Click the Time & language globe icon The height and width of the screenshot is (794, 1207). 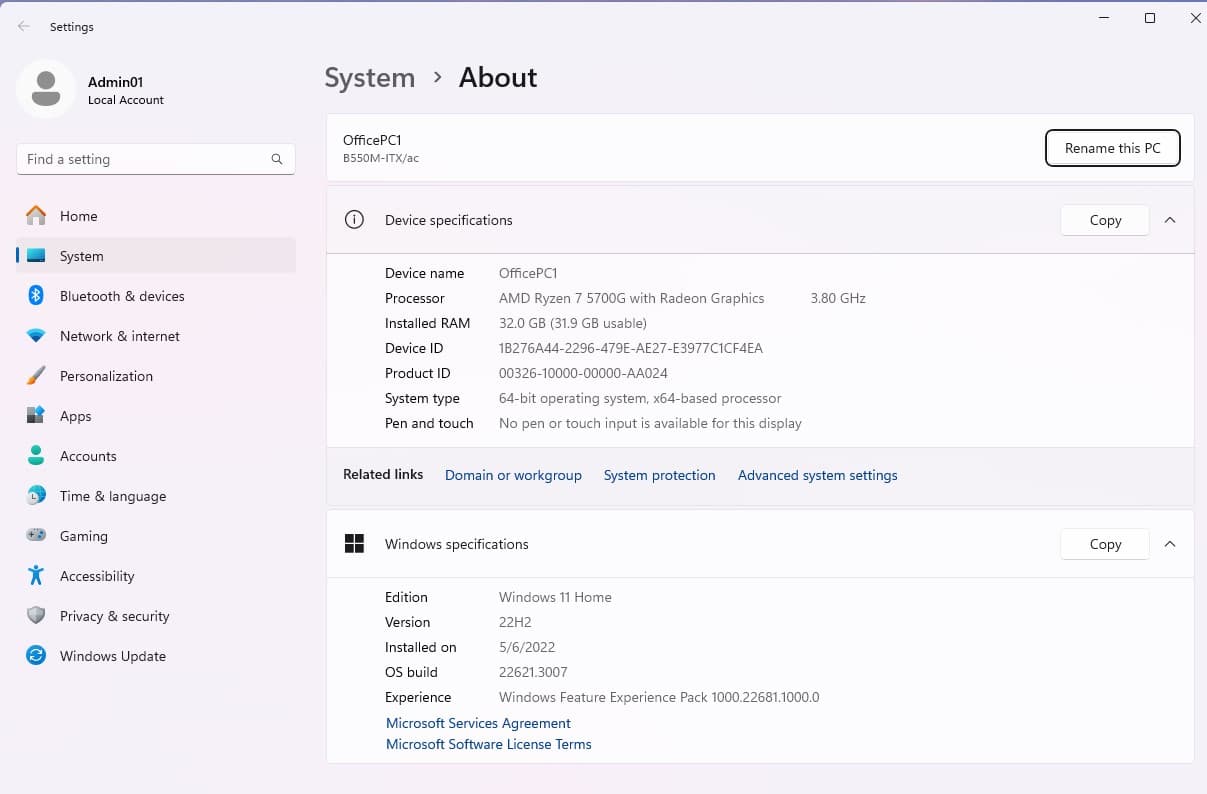36,496
